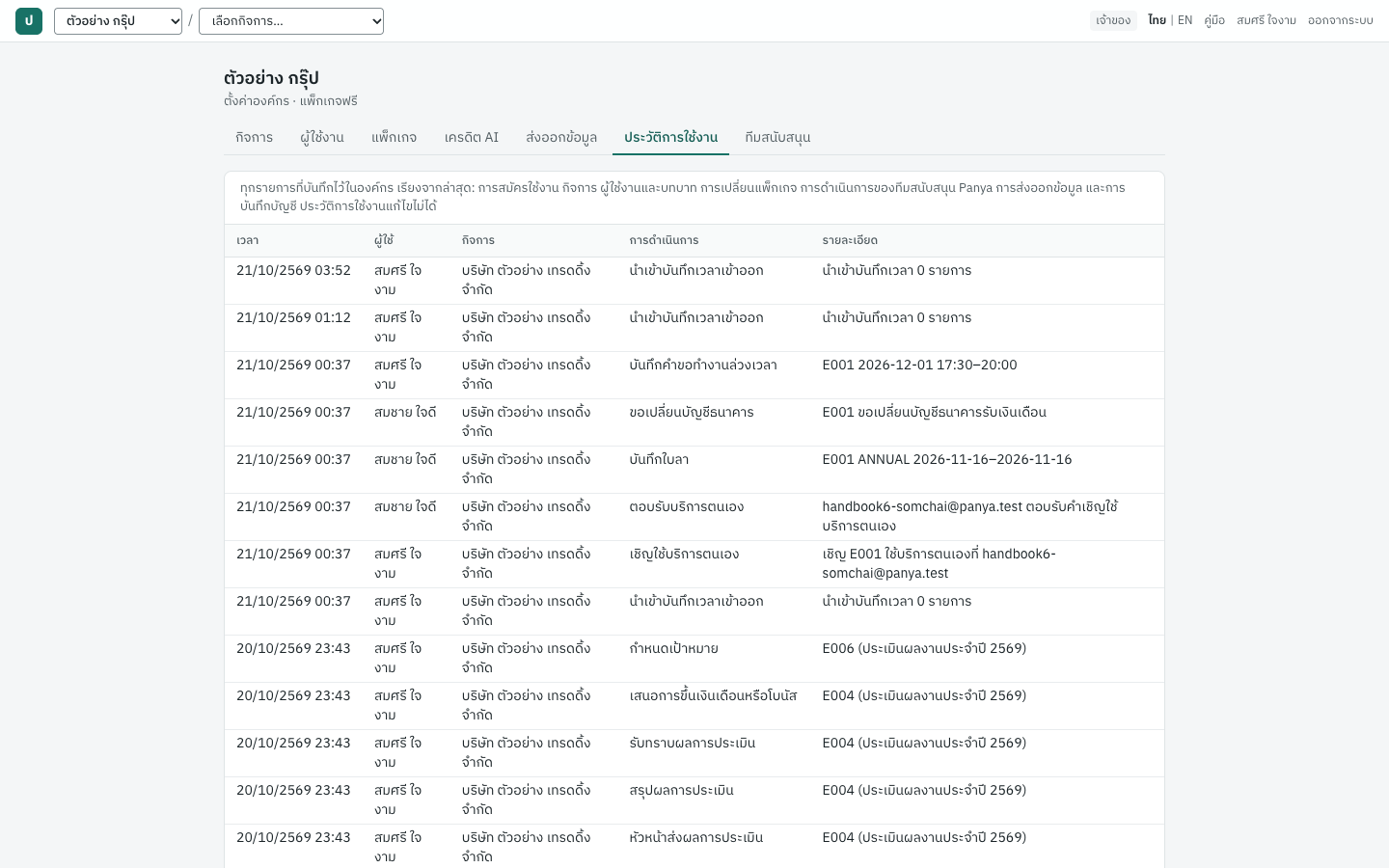Viewport: 1389px width, 868px height.
Task: Open the คู่มือ manual link
Action: pos(1214,20)
